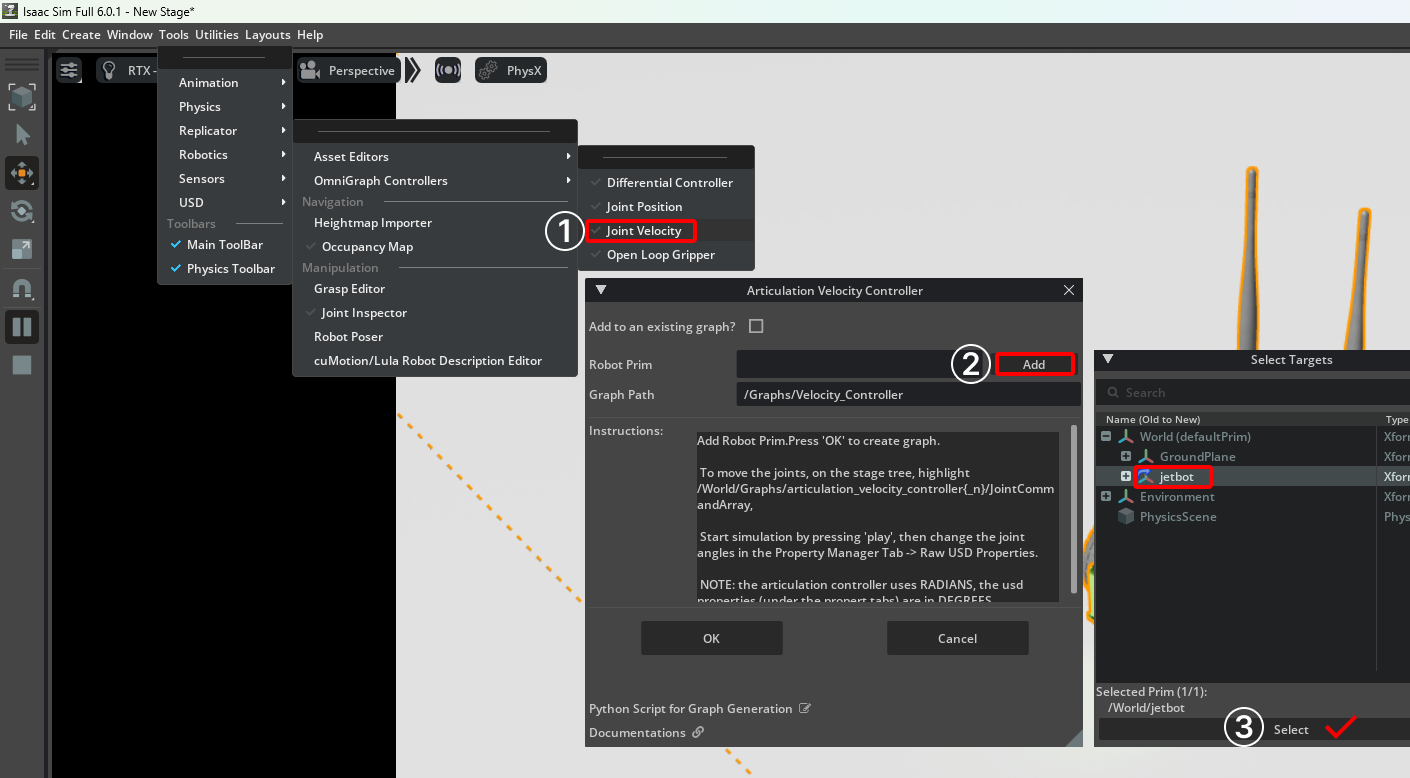Viewport: 1410px width, 778px height.
Task: Click the selection mode cube icon
Action: coord(22,97)
